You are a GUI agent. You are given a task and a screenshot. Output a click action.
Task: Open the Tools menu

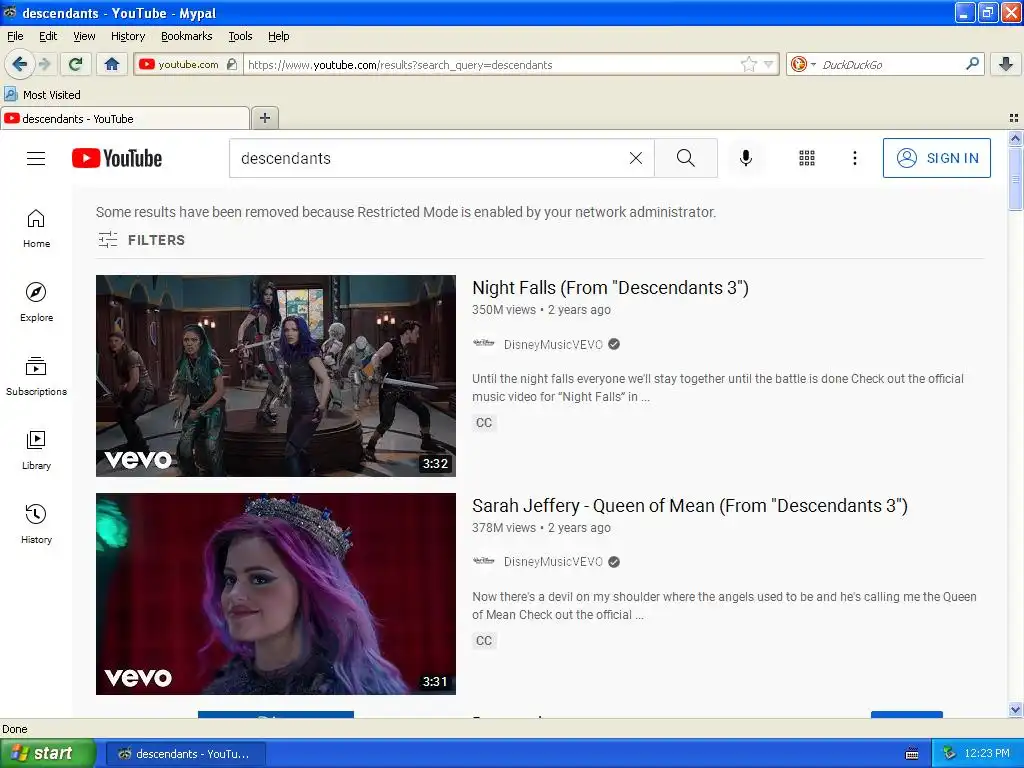click(240, 36)
